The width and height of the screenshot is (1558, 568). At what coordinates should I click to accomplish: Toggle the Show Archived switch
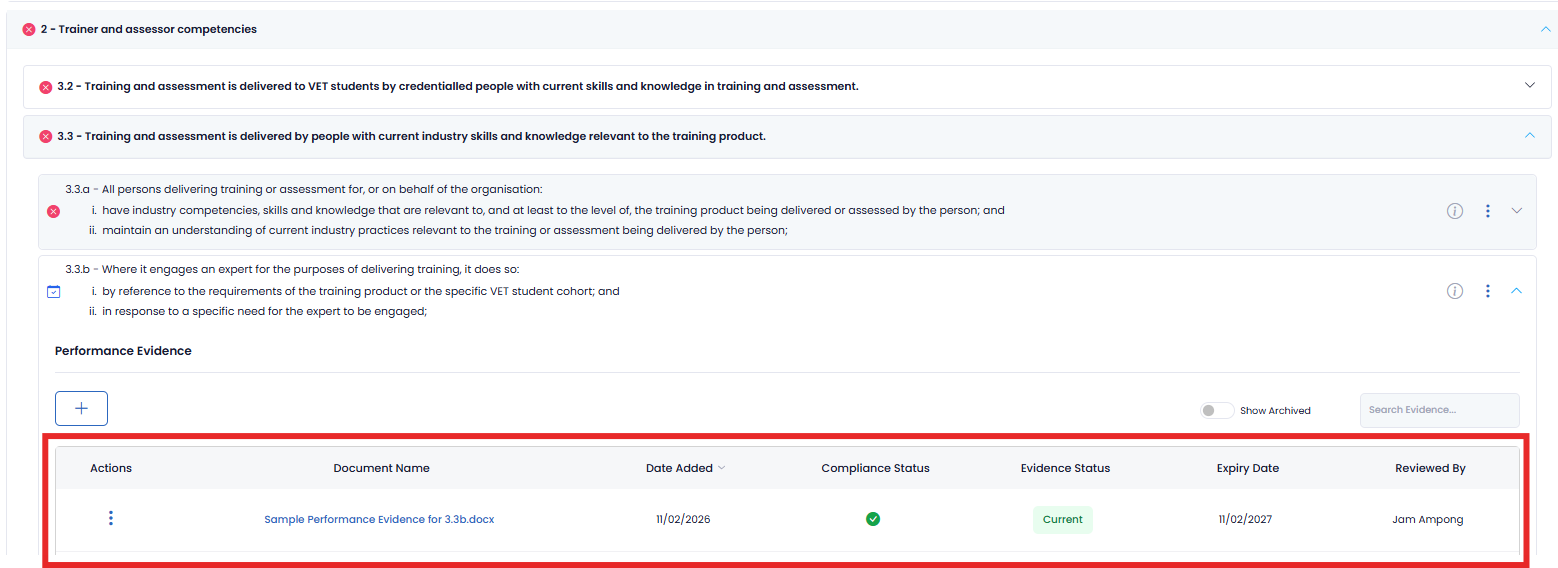pos(1216,410)
